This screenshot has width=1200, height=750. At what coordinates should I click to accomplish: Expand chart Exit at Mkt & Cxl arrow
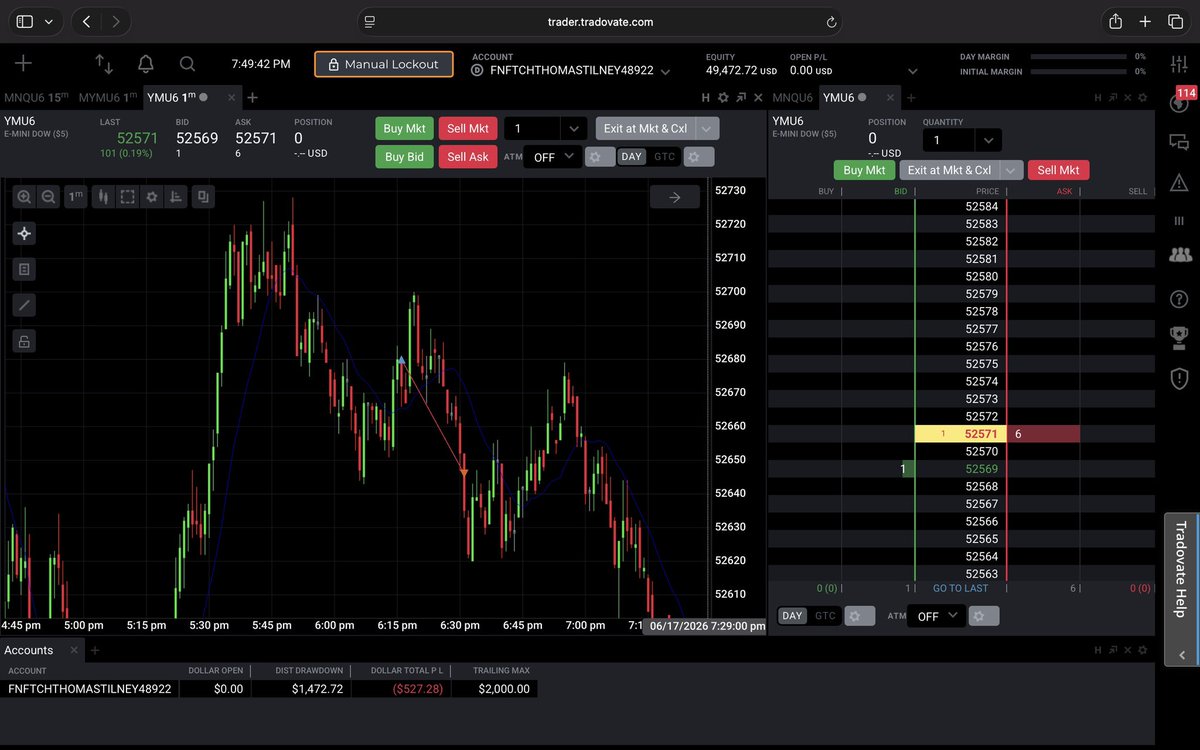(x=708, y=129)
